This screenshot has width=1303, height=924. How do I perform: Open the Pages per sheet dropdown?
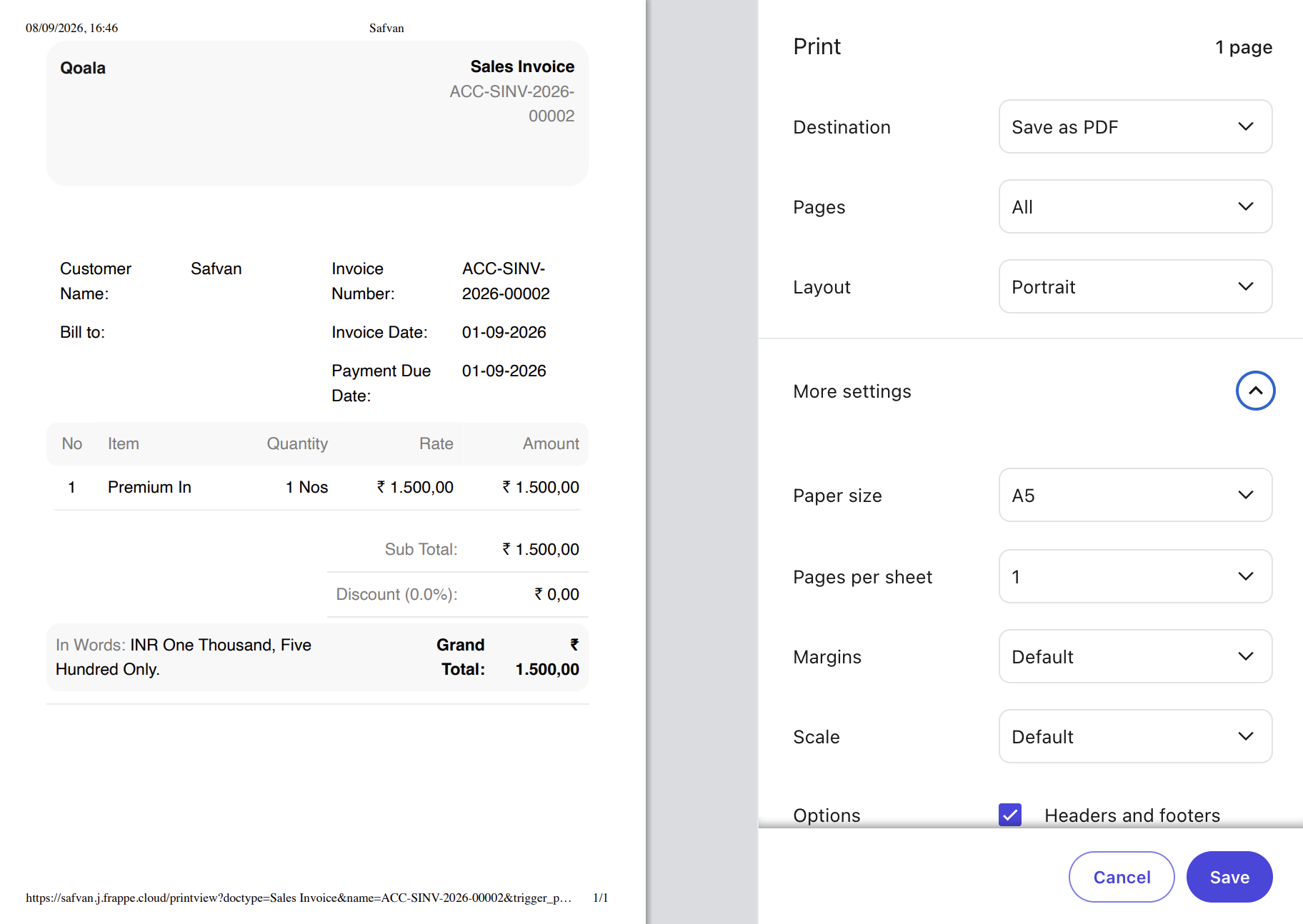(x=1135, y=576)
